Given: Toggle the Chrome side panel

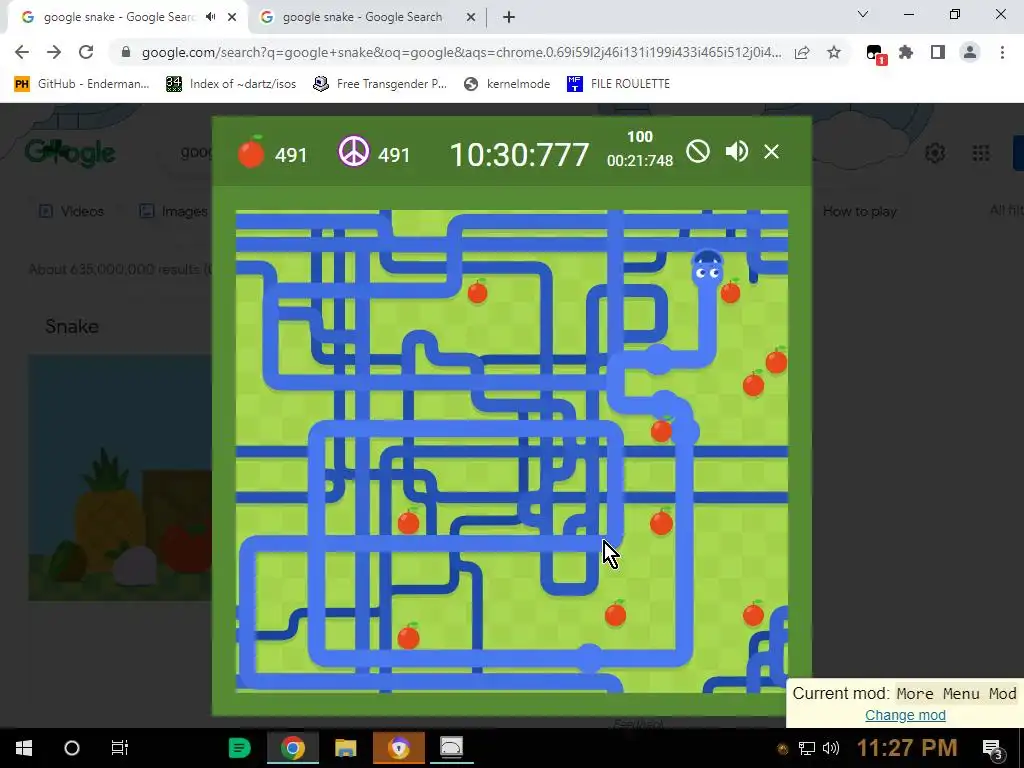Looking at the screenshot, I should pyautogui.click(x=938, y=52).
